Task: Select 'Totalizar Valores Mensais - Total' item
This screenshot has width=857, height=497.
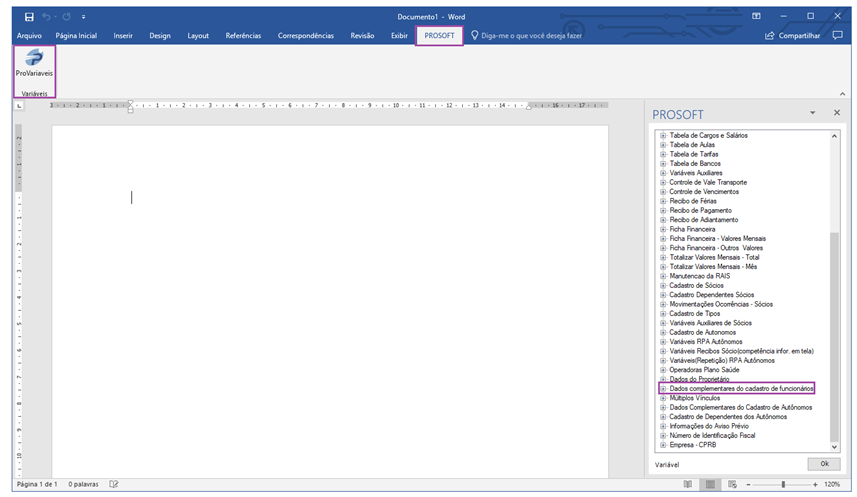Action: coord(714,258)
